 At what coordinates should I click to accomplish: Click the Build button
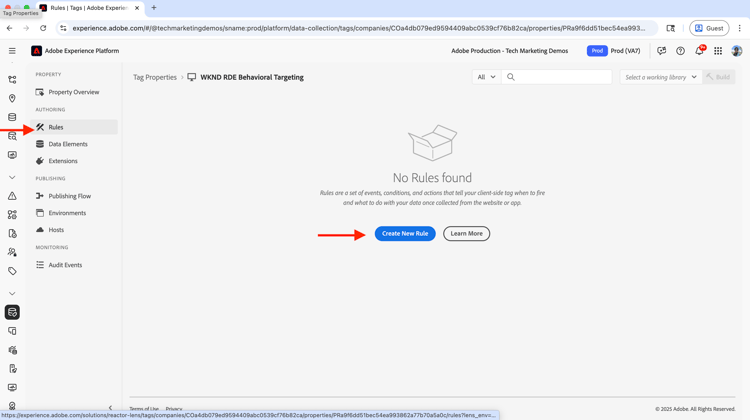point(718,77)
